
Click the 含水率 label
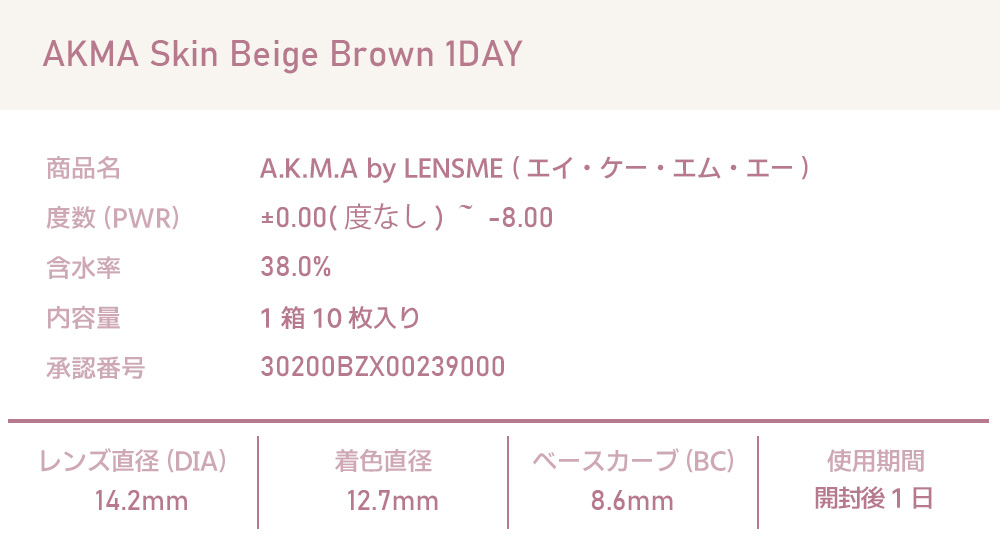click(x=83, y=268)
